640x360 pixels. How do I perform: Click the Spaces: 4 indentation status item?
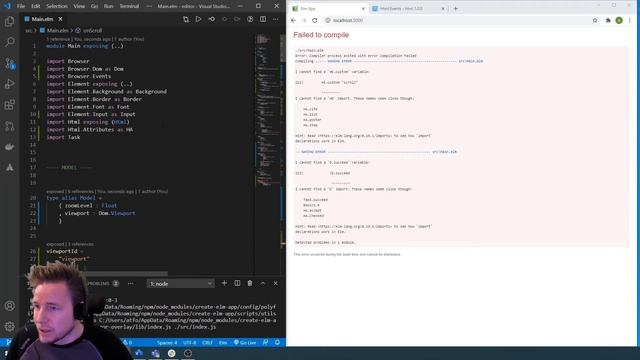click(x=167, y=343)
